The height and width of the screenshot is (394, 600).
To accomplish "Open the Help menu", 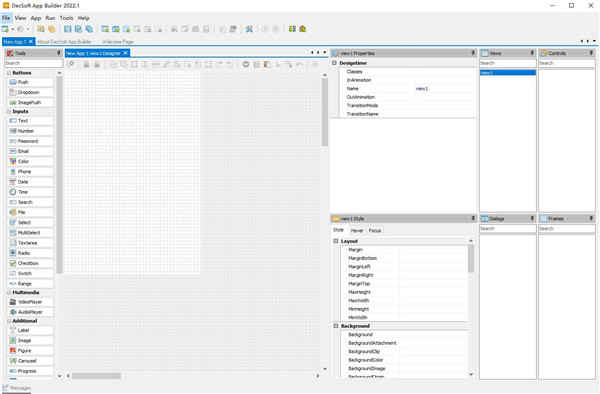I will (83, 18).
